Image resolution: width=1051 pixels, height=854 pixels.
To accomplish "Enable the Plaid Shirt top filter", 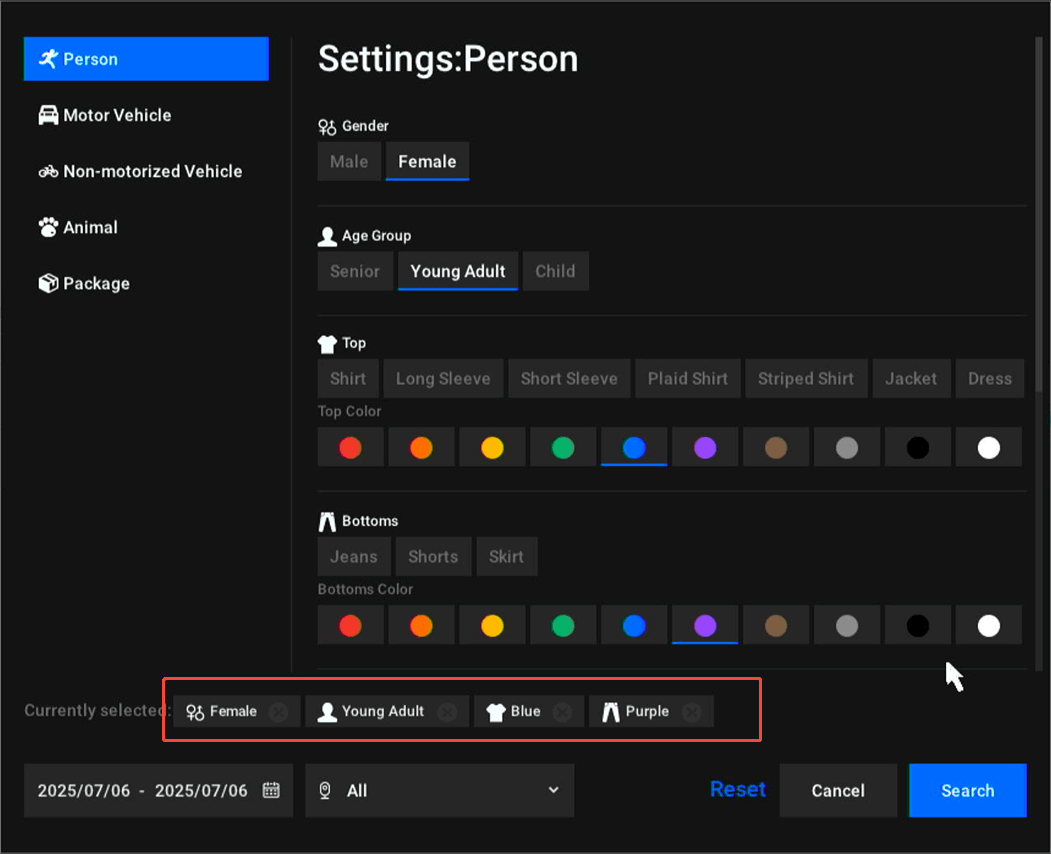I will click(x=687, y=379).
